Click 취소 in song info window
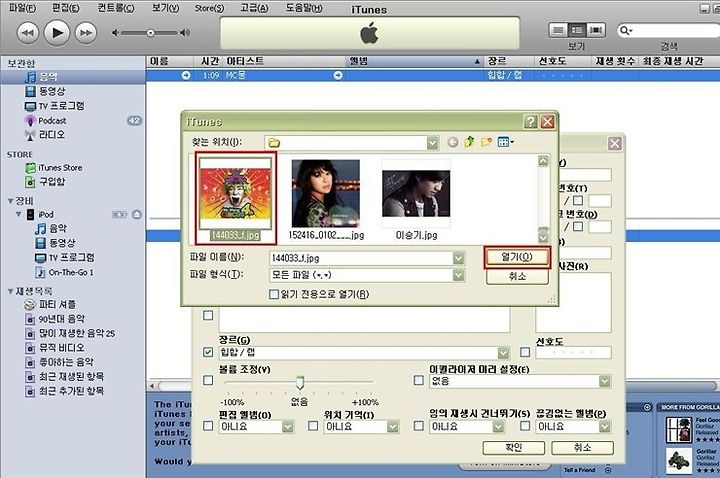Screen dimensions: 720x478 tap(582, 447)
